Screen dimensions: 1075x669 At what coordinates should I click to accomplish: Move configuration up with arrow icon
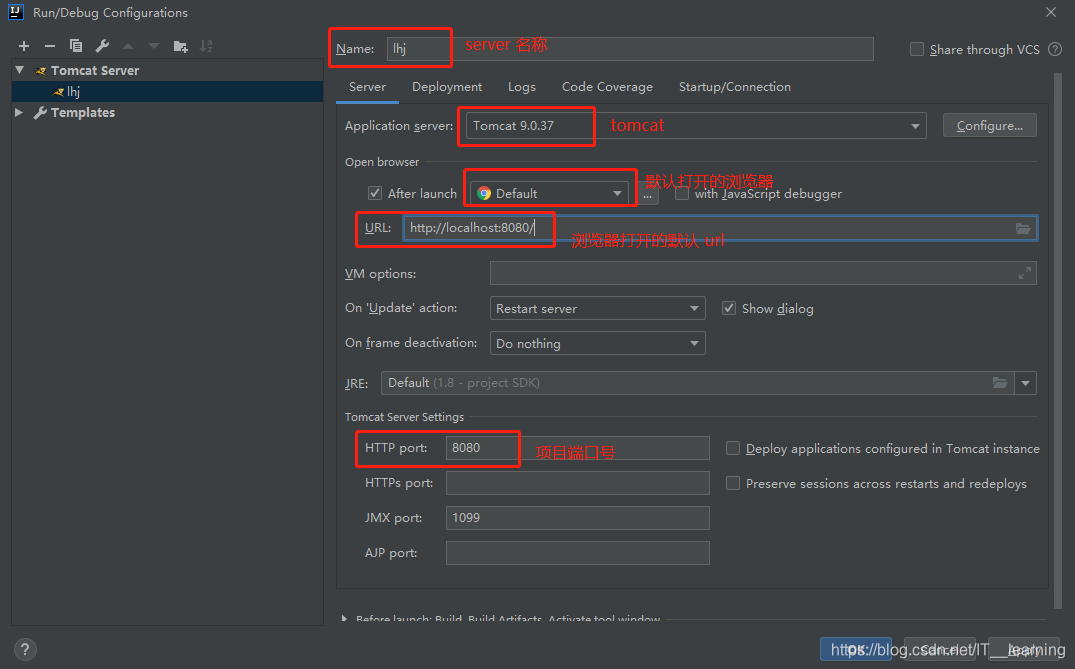point(128,46)
